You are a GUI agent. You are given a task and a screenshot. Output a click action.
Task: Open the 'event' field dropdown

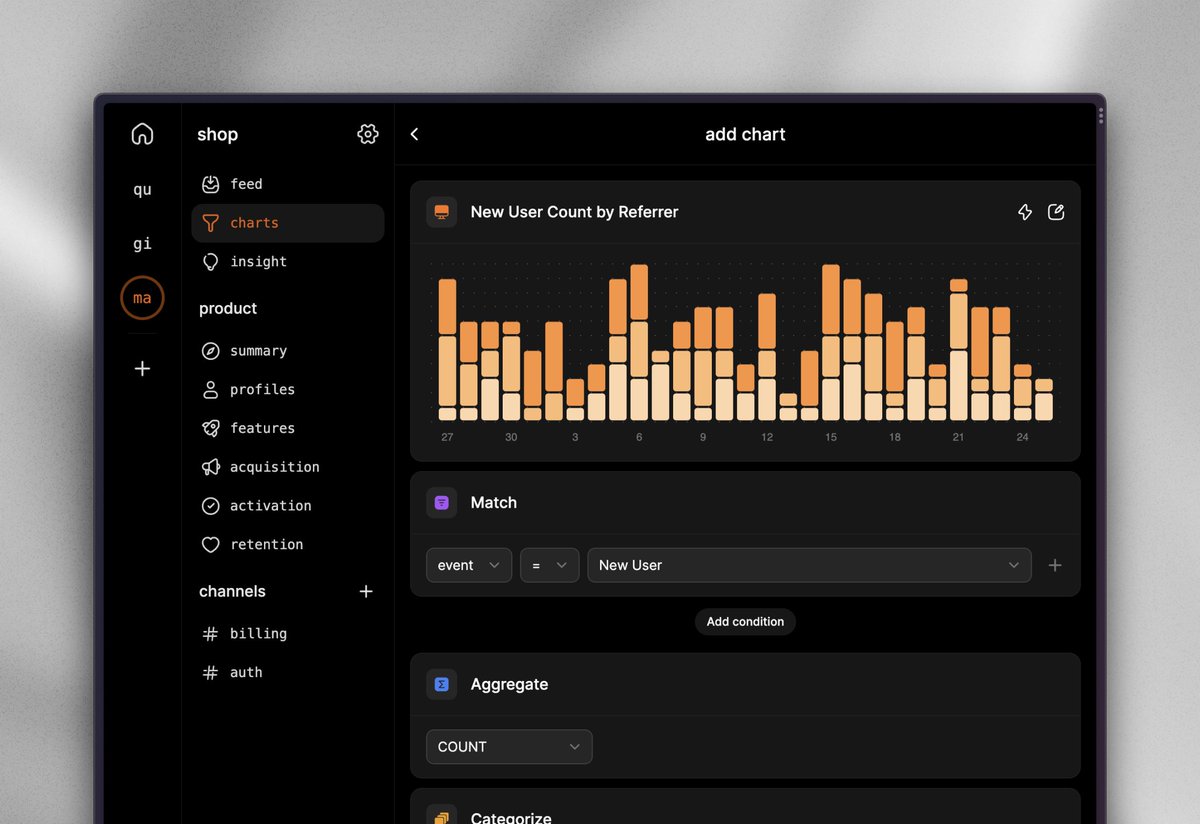(469, 565)
